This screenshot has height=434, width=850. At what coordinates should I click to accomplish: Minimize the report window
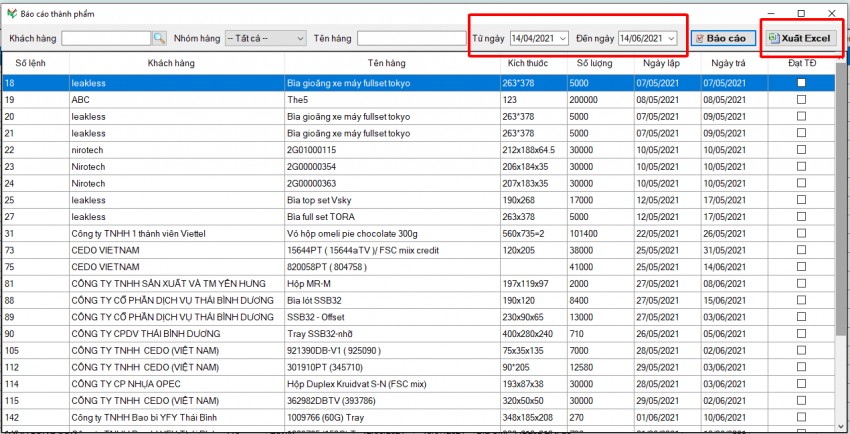pos(770,13)
